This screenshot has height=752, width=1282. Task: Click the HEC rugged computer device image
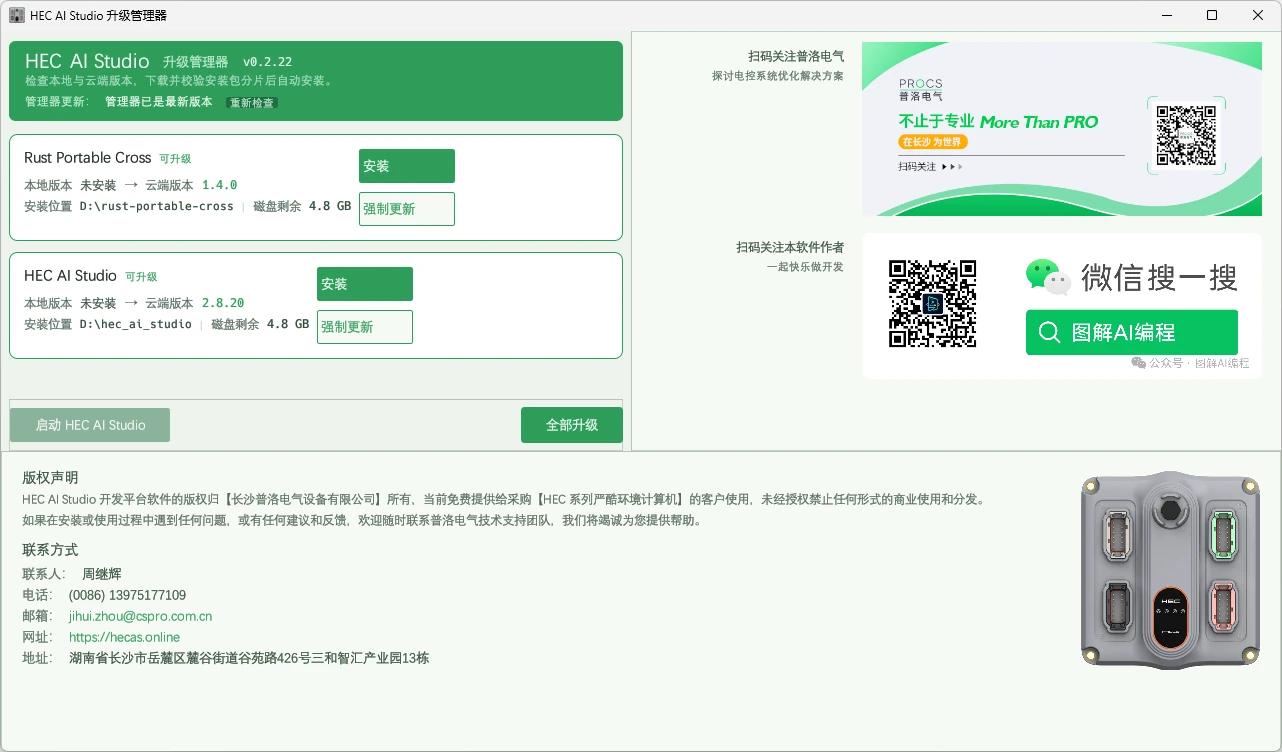[x=1170, y=570]
